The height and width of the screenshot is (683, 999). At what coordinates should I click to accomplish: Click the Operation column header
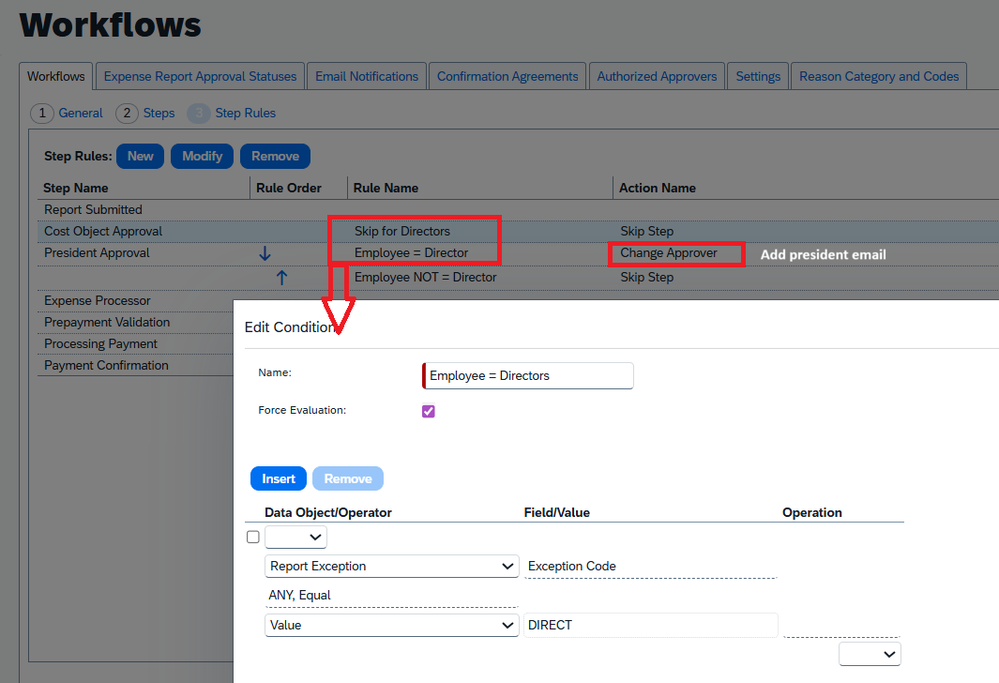coord(812,512)
